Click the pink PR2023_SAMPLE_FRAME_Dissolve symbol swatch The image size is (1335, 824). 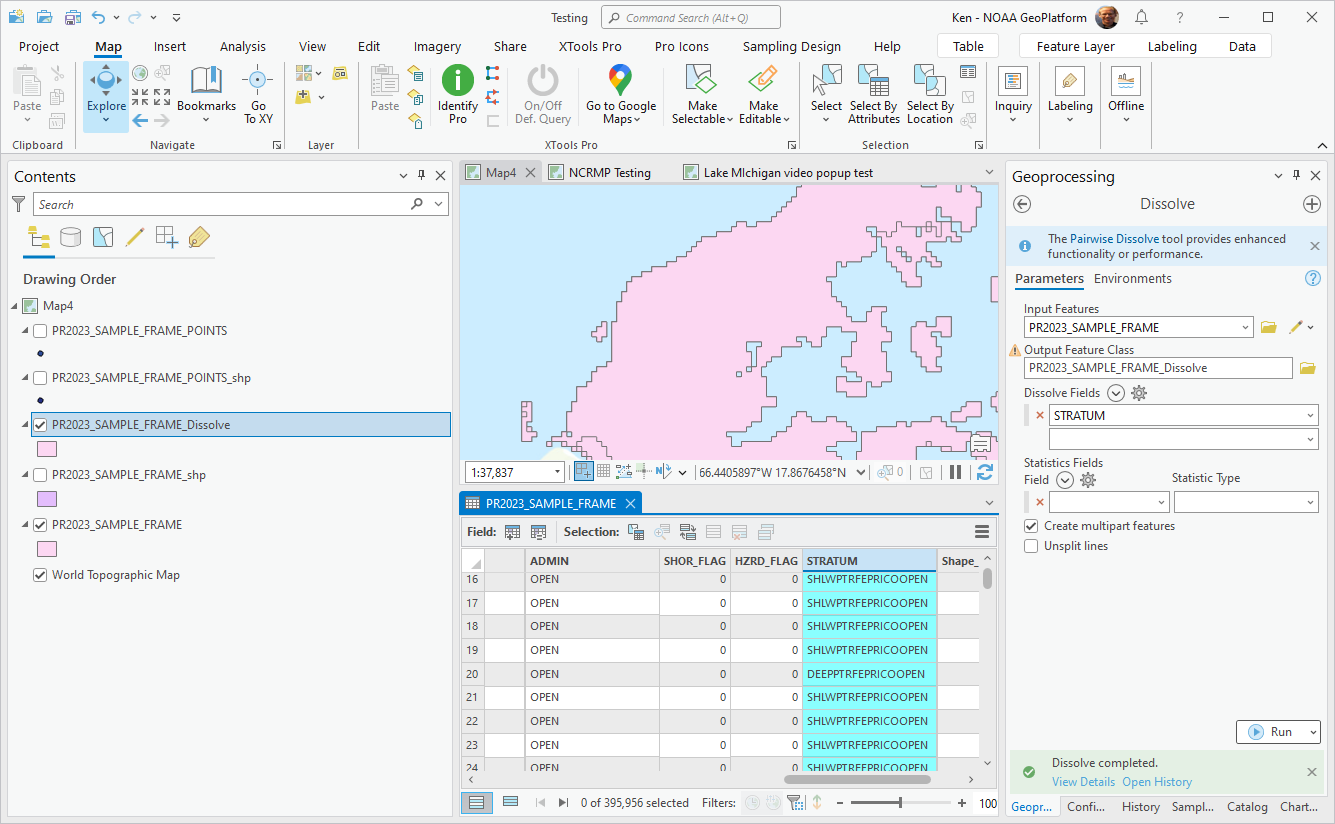47,449
